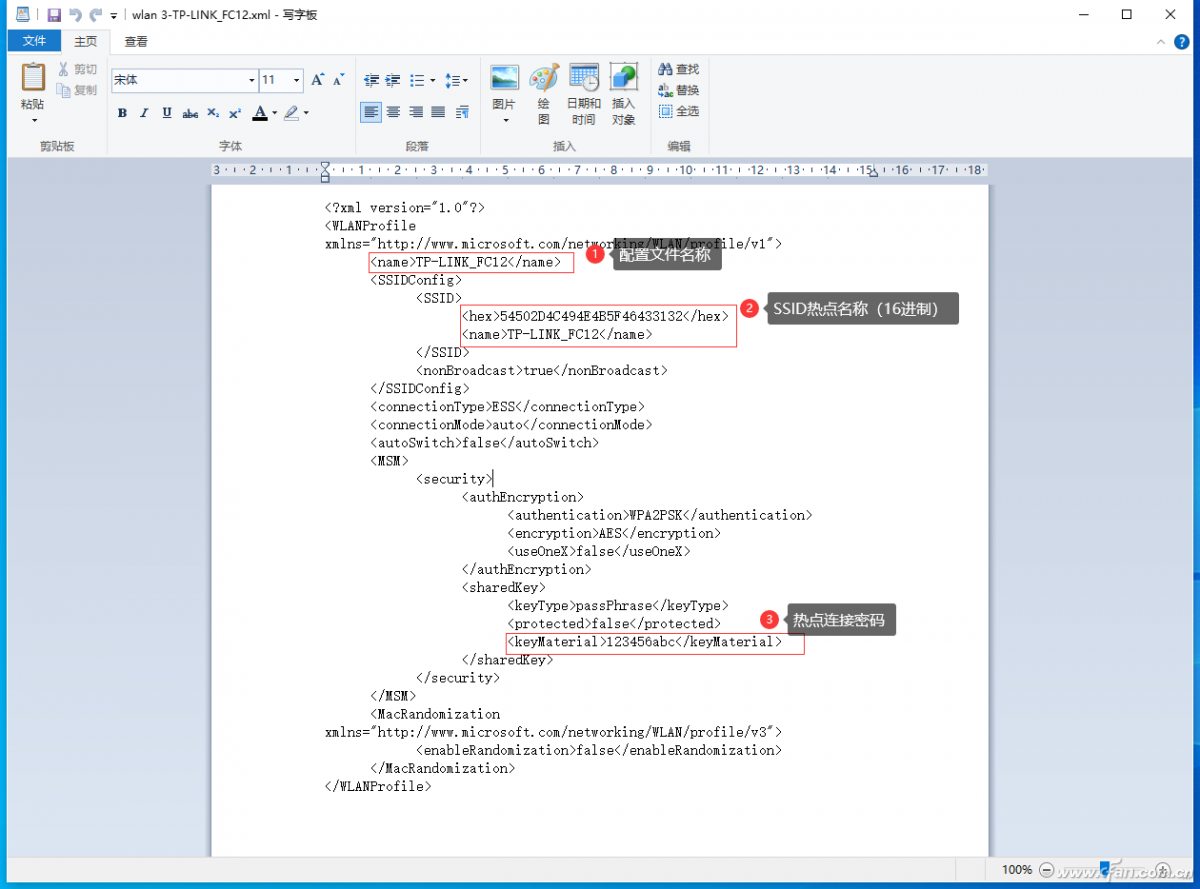Insert a 图片 (Picture) using landscape icon
Screen dimensions: 1200x889
coord(505,79)
